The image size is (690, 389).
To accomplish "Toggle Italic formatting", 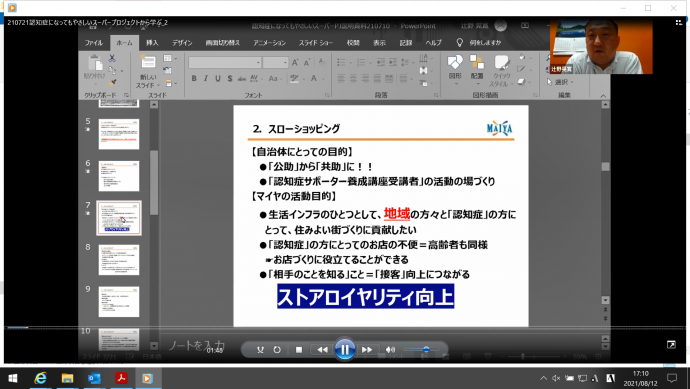I will coord(206,78).
